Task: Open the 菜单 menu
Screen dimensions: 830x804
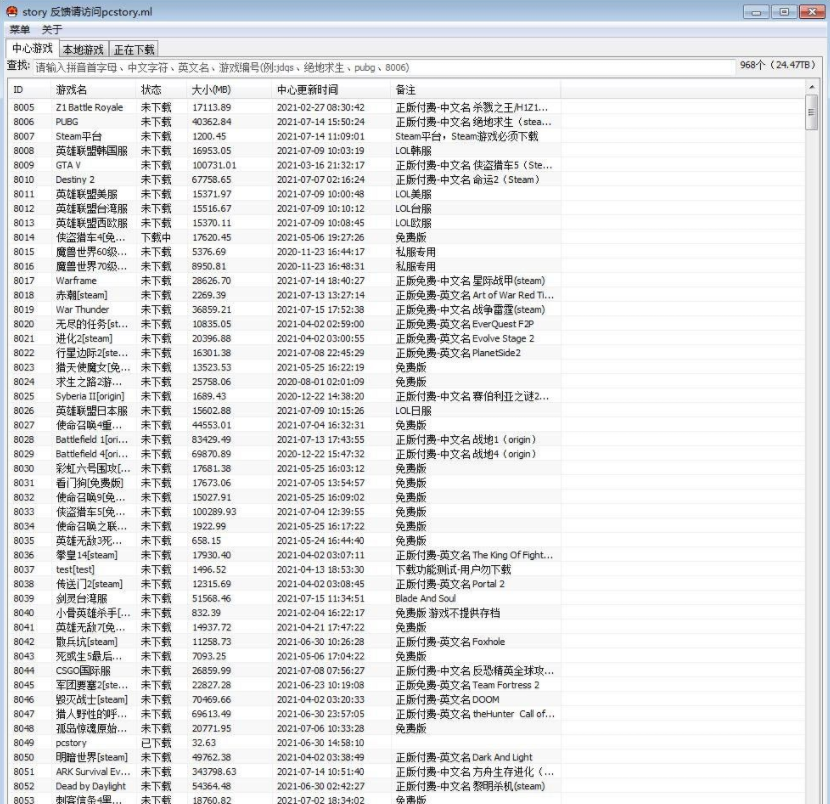Action: 17,30
